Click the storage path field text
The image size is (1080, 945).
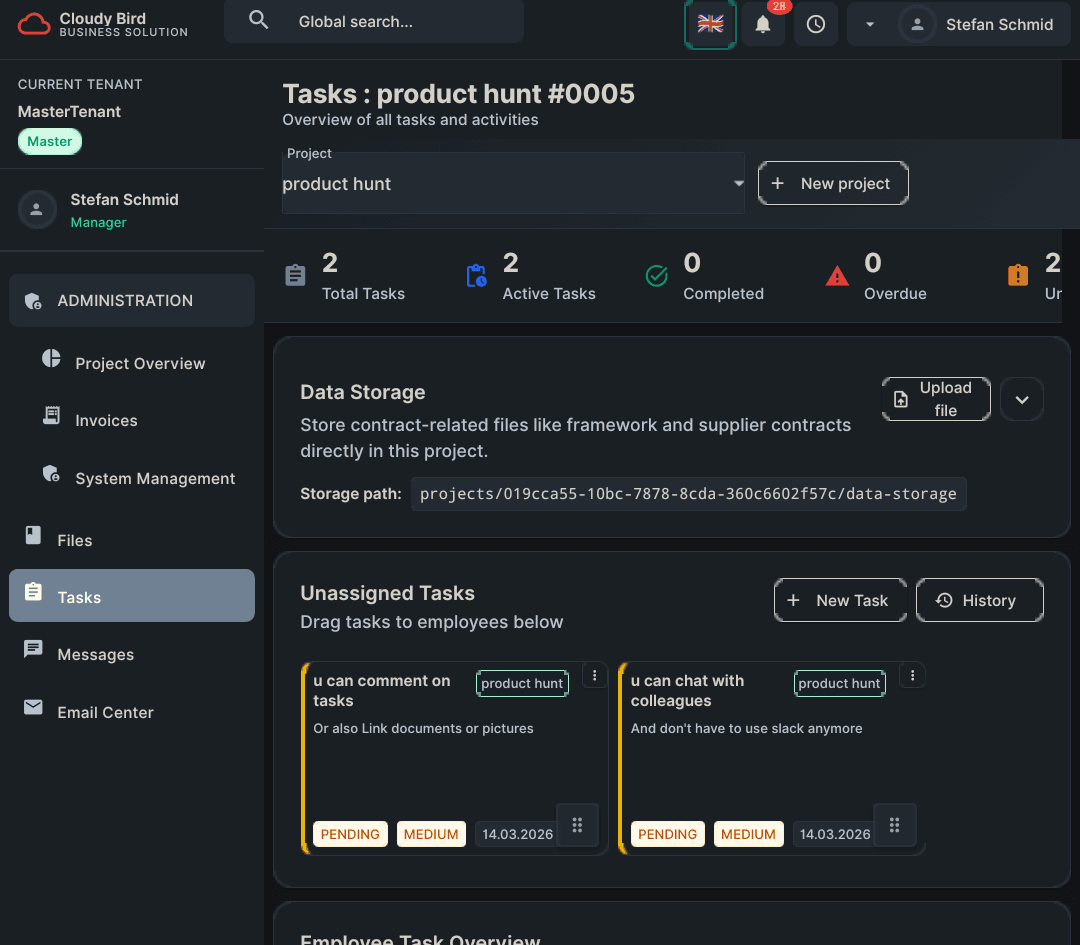click(688, 493)
